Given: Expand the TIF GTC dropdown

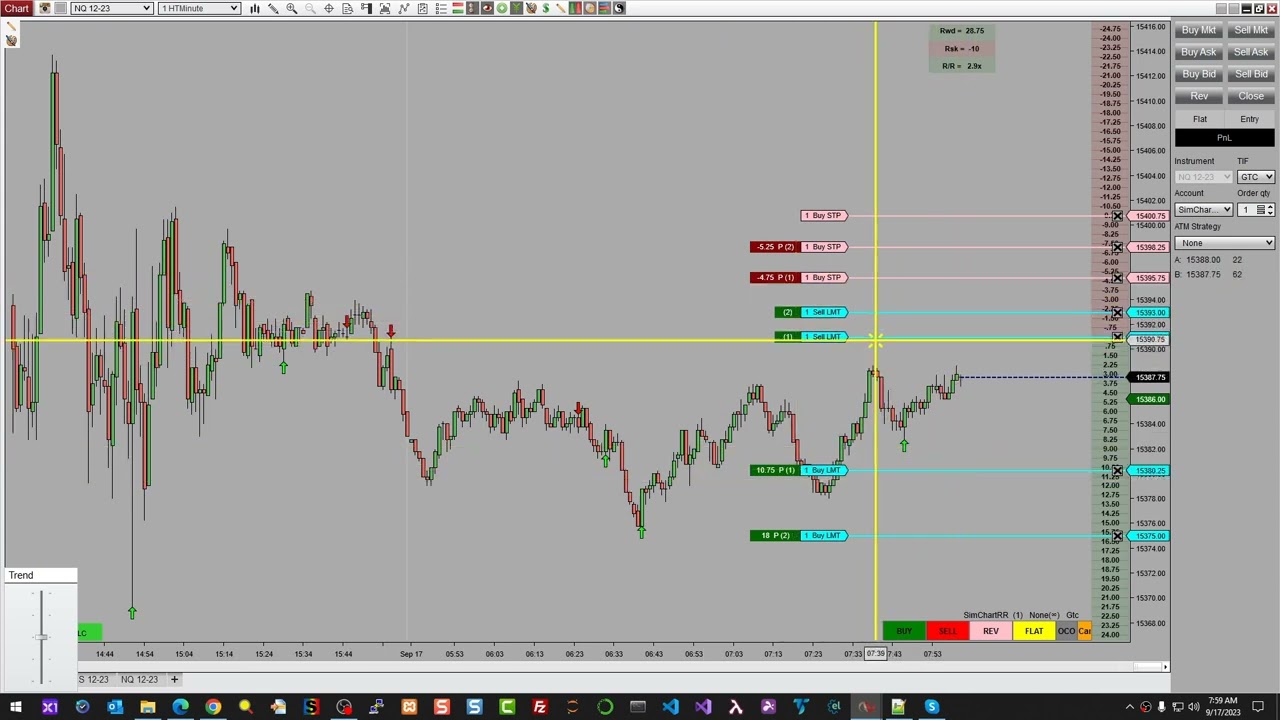Looking at the screenshot, I should tap(1256, 177).
